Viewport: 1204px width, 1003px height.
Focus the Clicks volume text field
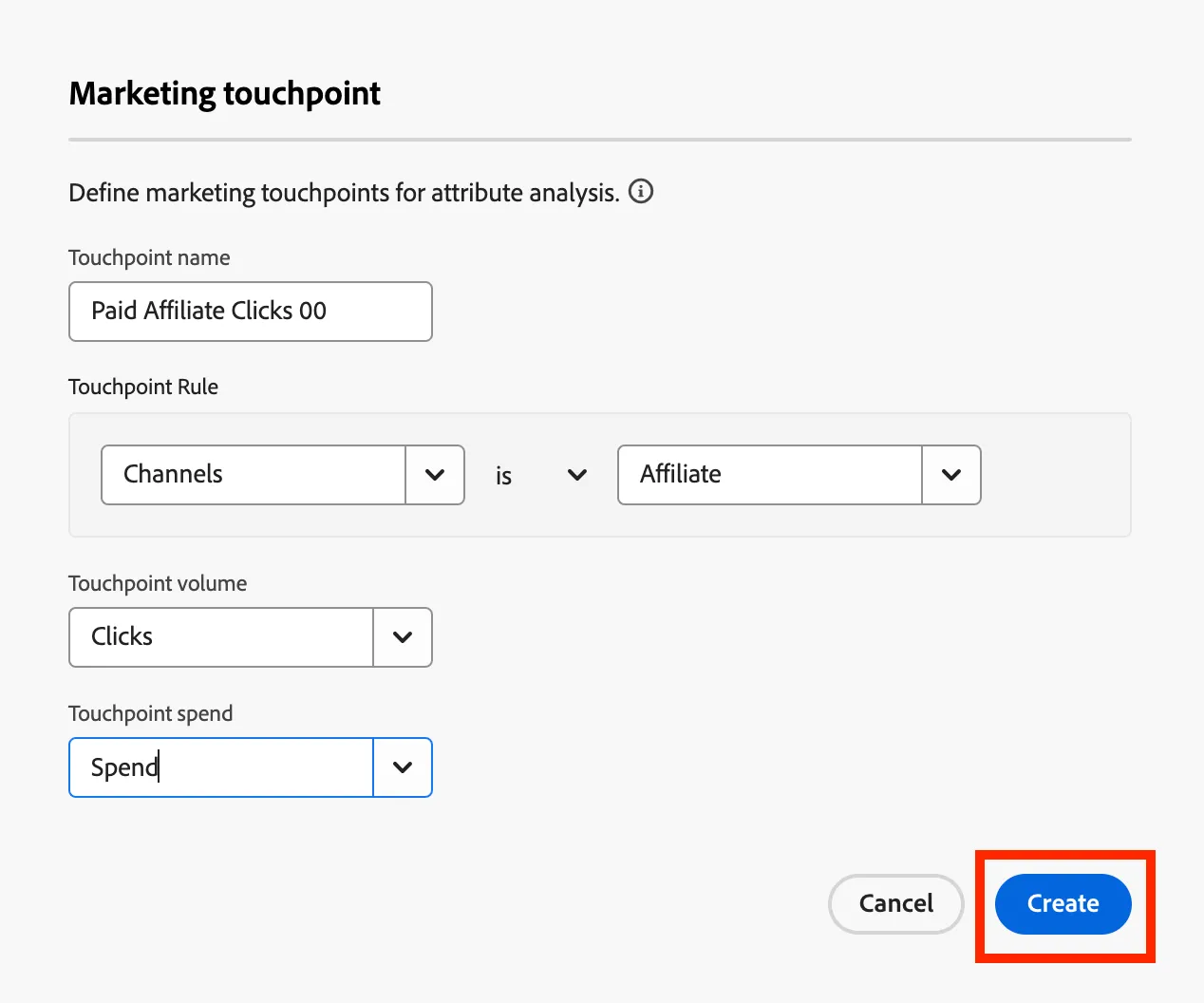[x=221, y=637]
